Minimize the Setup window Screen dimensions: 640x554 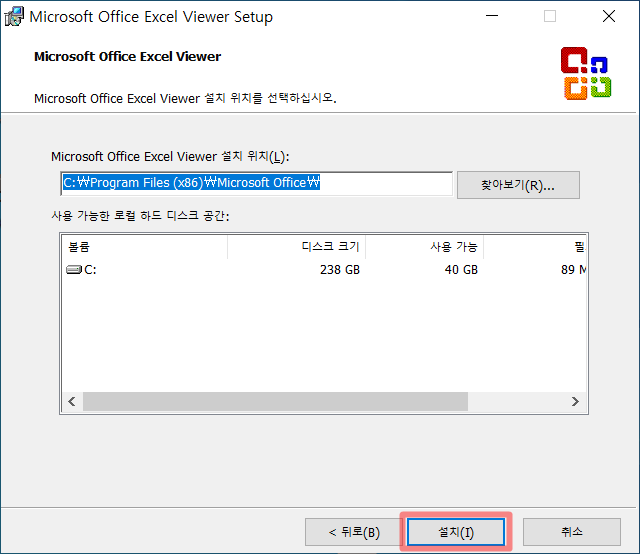492,16
